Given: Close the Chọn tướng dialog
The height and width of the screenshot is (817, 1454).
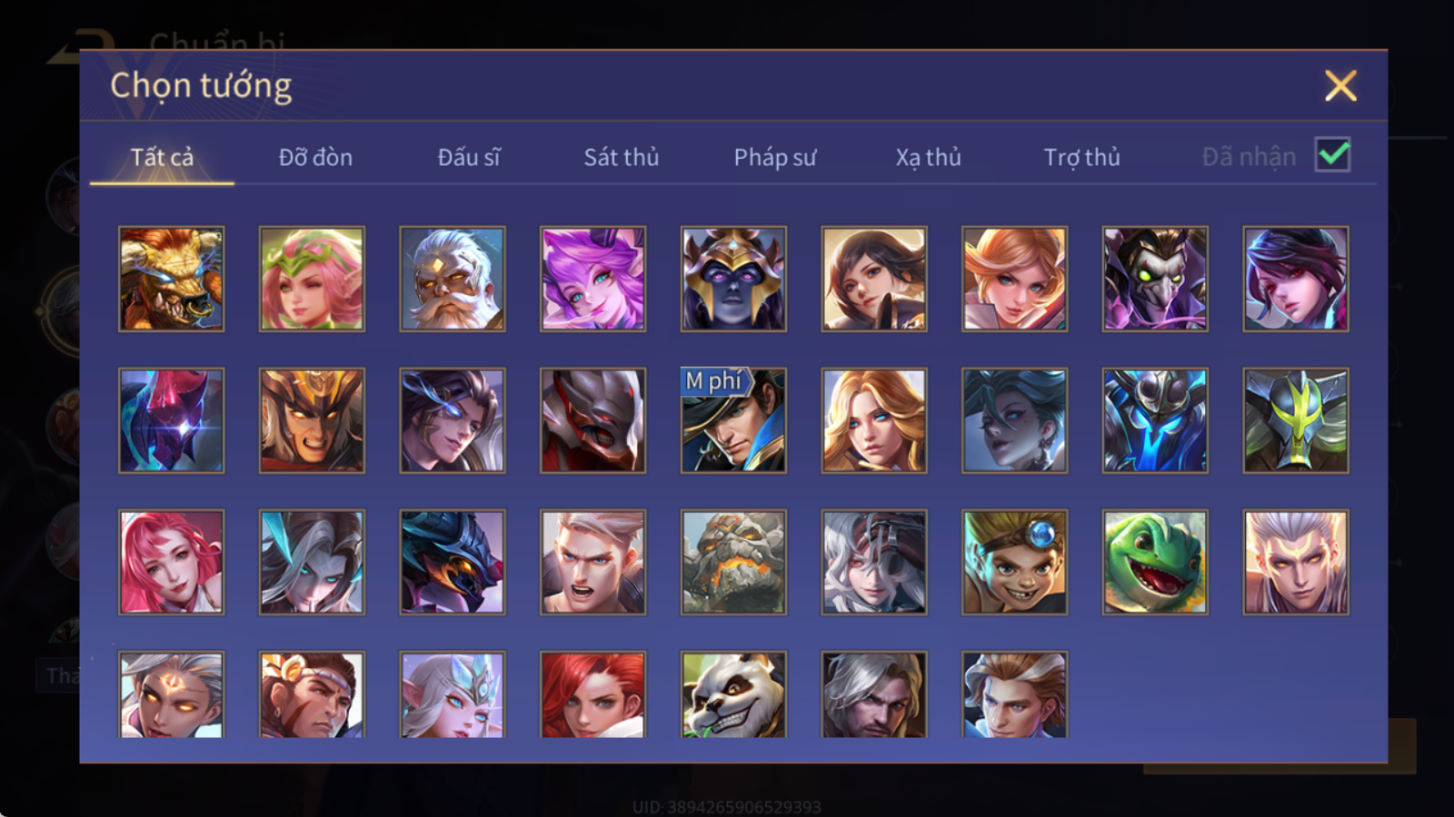Looking at the screenshot, I should coord(1340,86).
